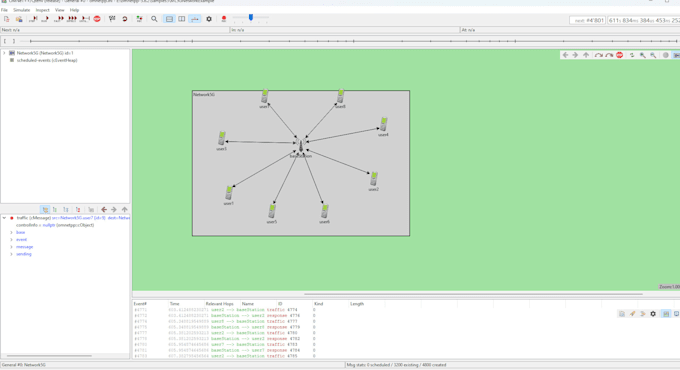Viewport: 680px width, 370px height.
Task: Toggle grouped mode in object inspector
Action: (45, 210)
